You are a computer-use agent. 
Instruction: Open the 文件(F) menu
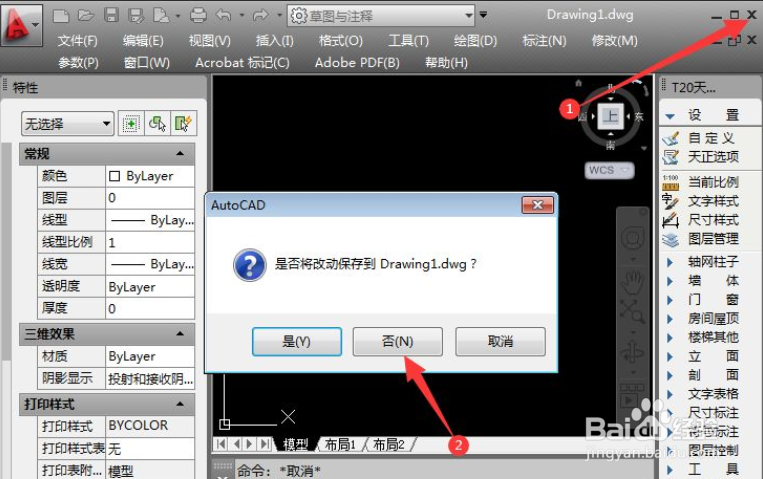(x=77, y=41)
